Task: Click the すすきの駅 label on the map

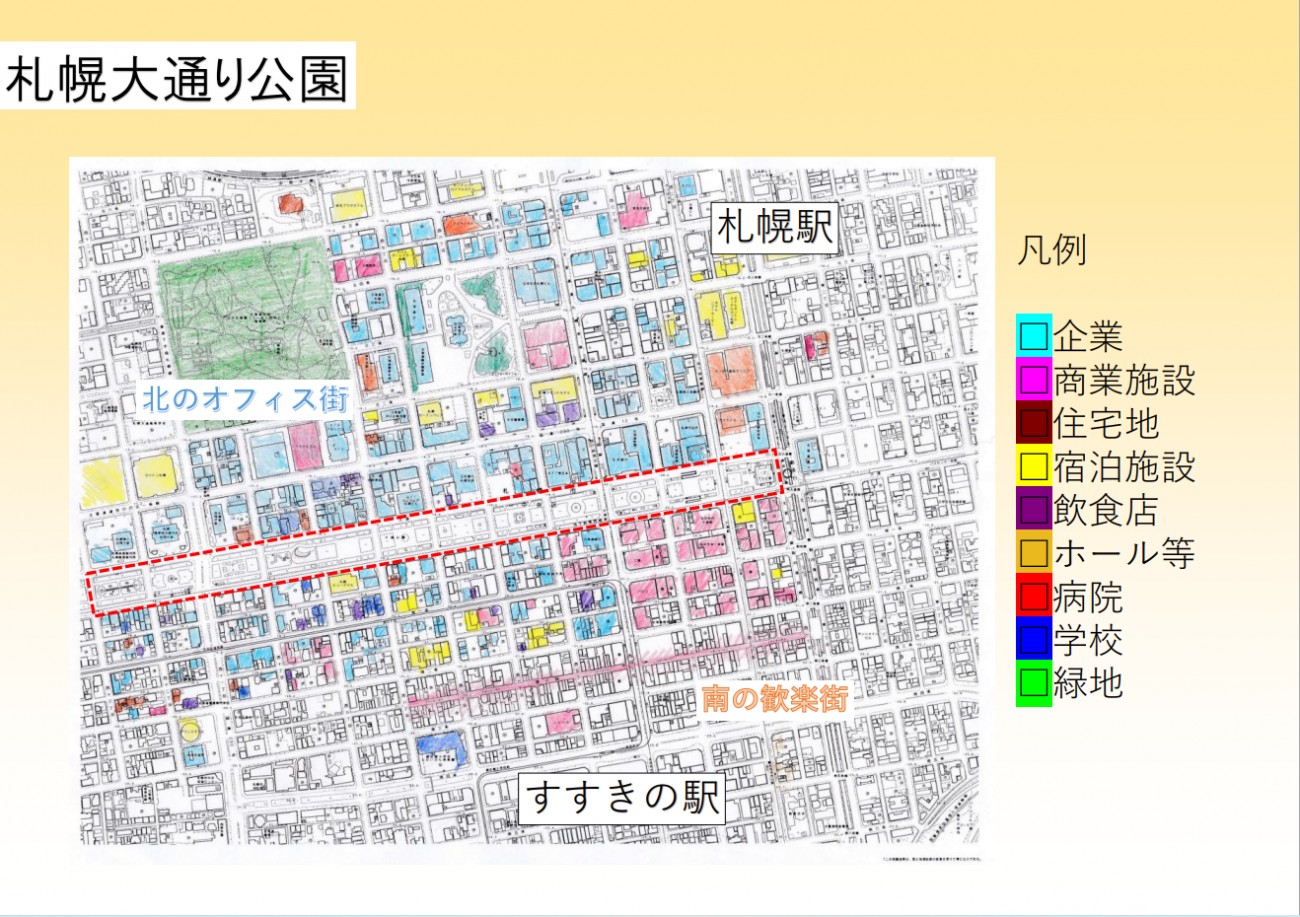Action: [x=621, y=799]
